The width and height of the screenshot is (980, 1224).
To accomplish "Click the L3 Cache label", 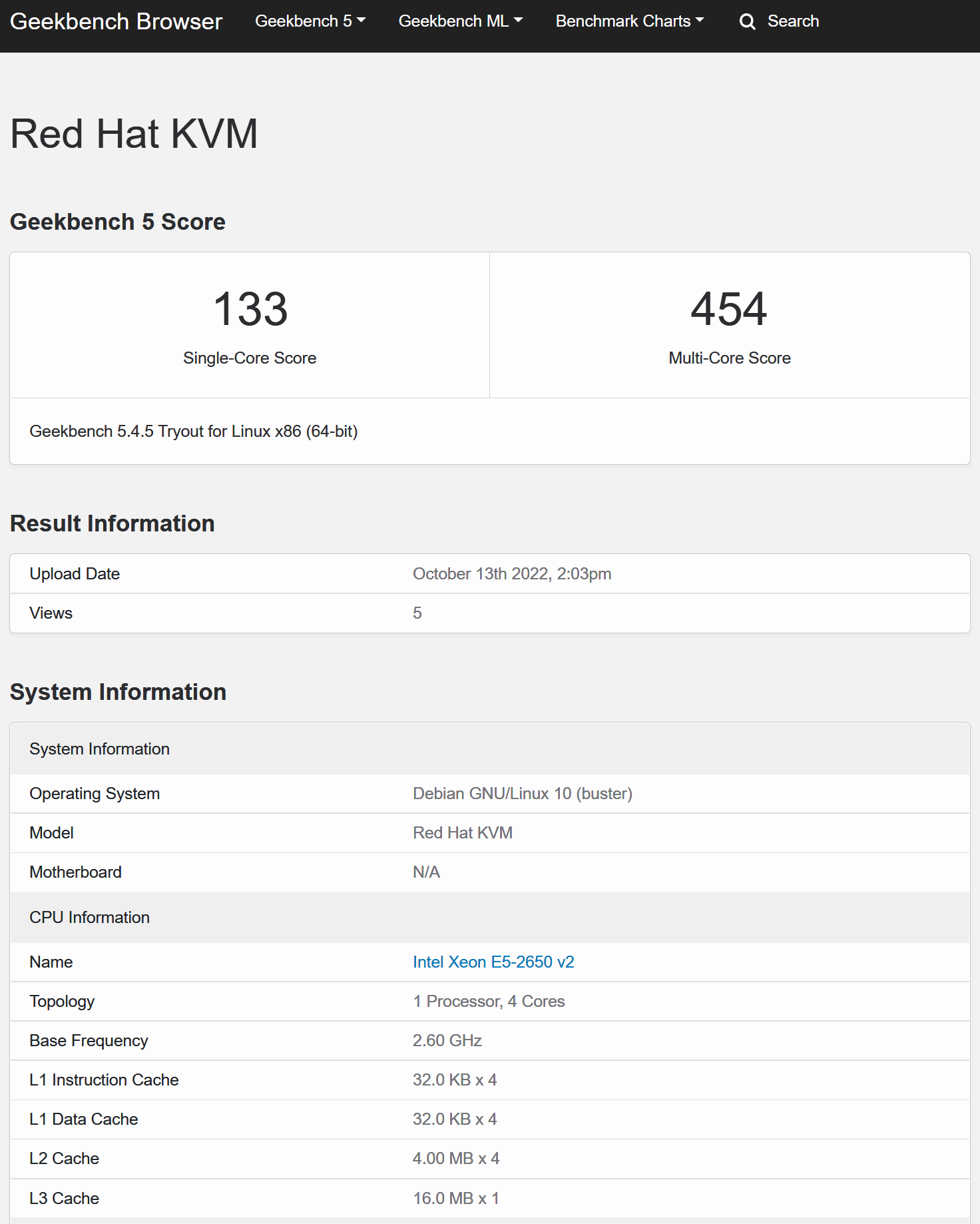I will pos(65,1199).
